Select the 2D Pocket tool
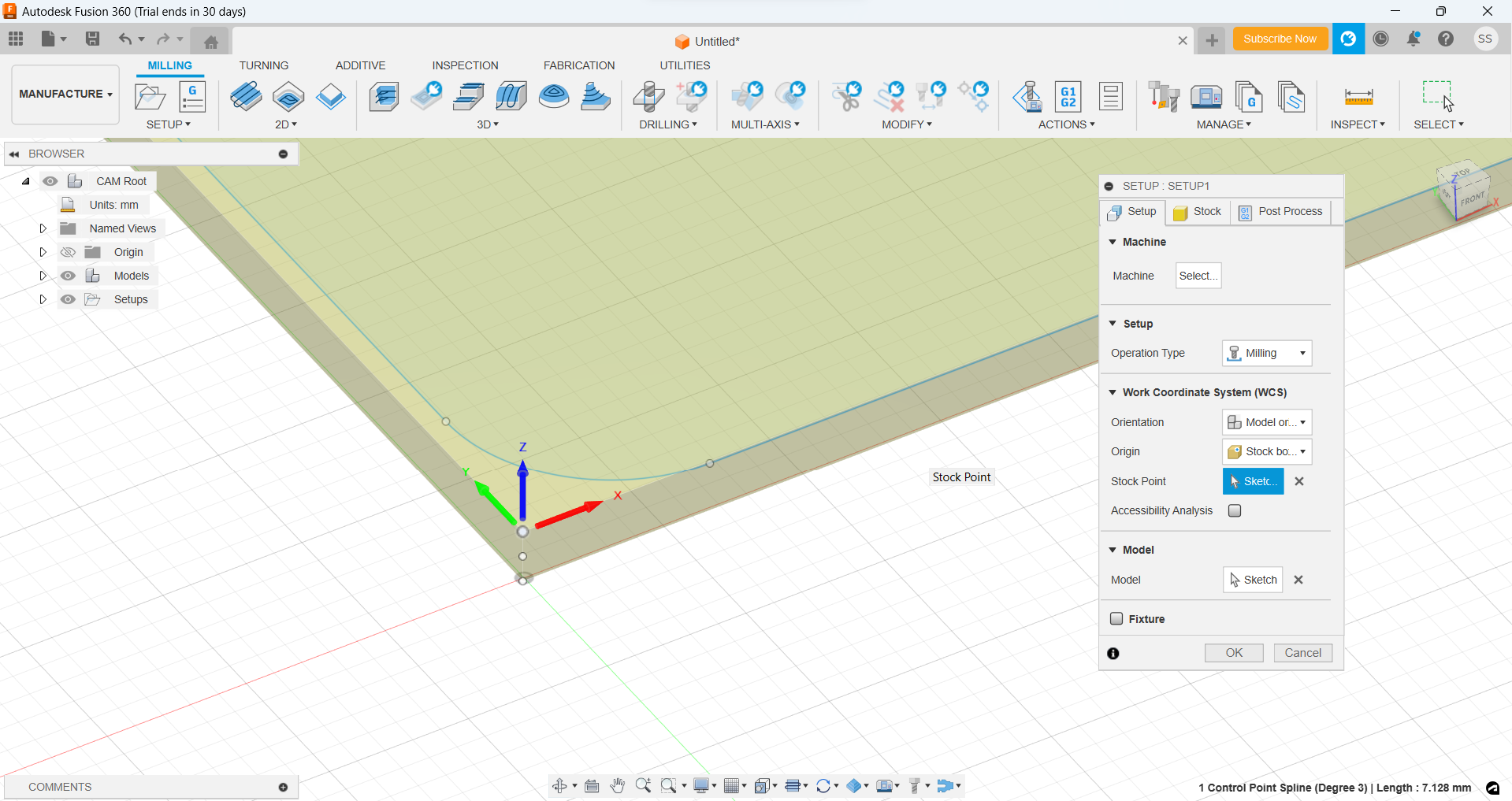This screenshot has height=801, width=1512. pos(288,97)
